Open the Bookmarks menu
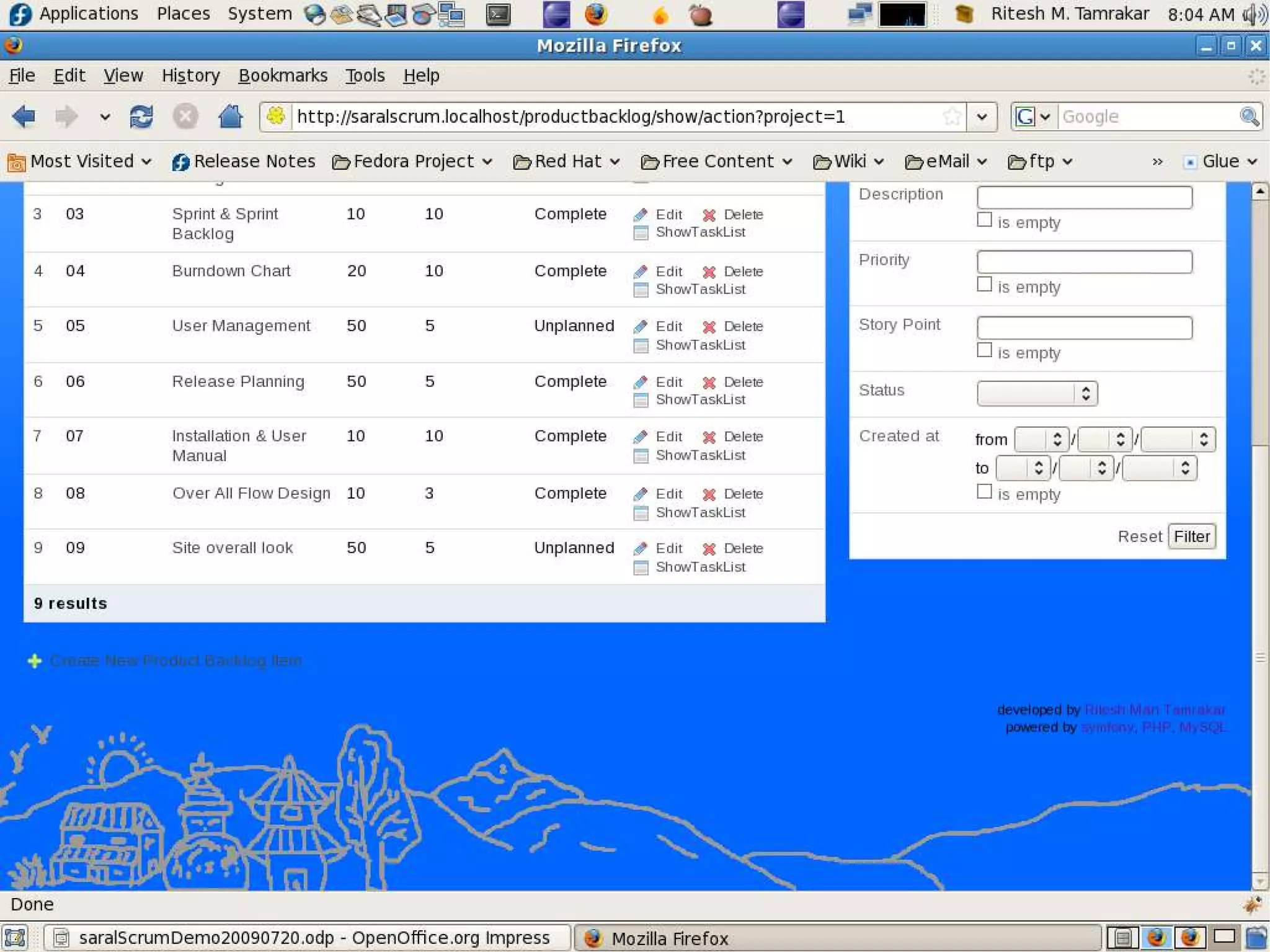The image size is (1270, 952). tap(283, 76)
